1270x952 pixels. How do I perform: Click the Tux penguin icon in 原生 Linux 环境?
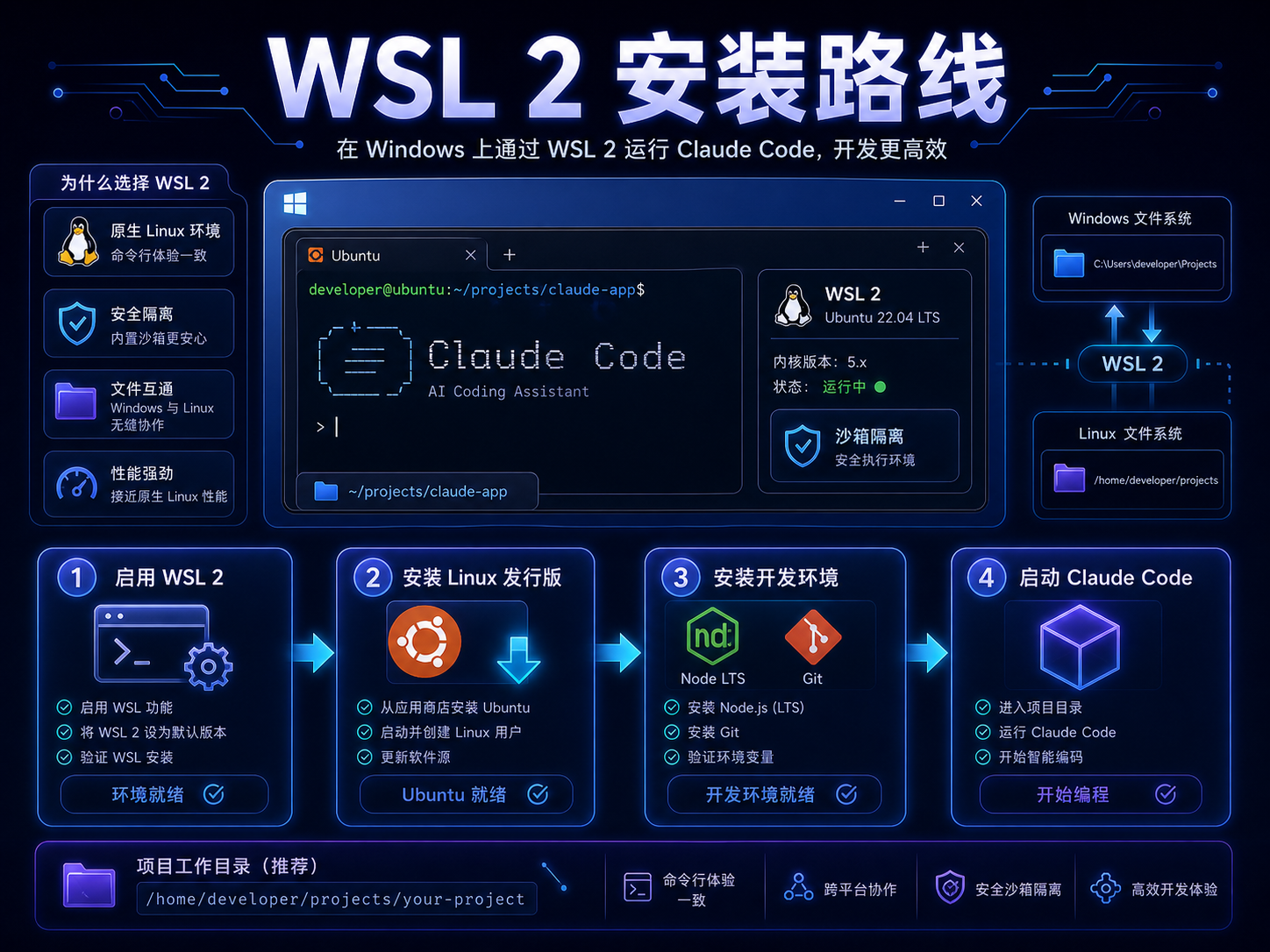(x=78, y=241)
